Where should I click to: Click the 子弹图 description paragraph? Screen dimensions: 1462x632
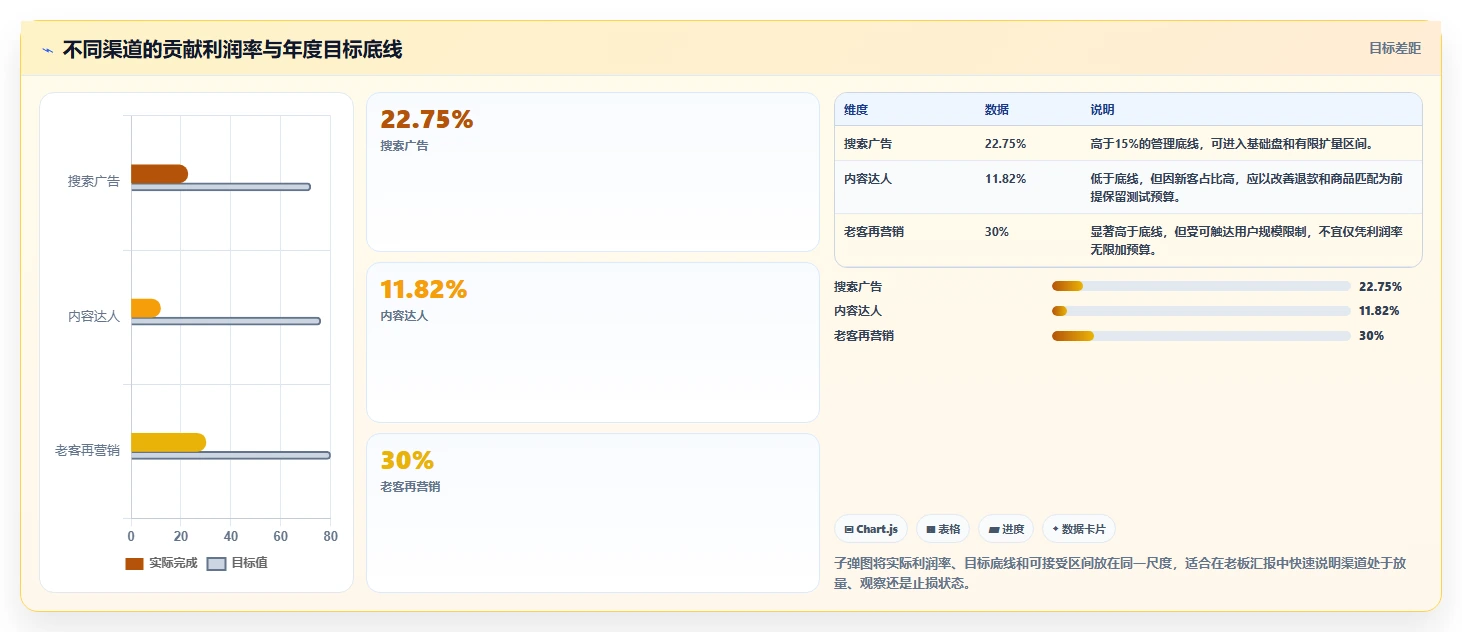pos(1121,573)
